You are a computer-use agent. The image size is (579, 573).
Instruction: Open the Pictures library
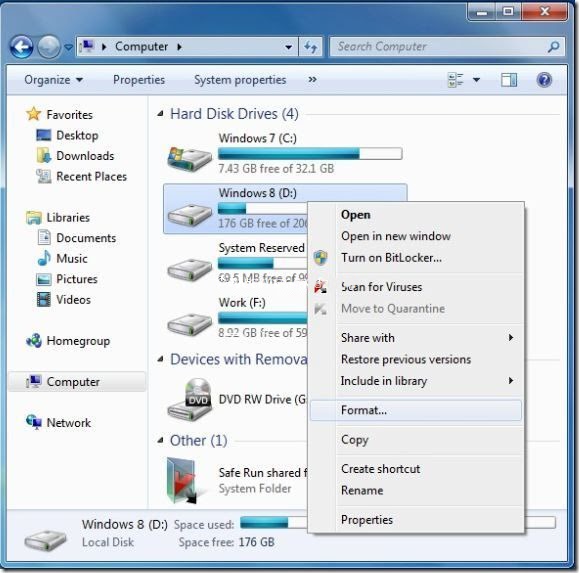tap(67, 279)
